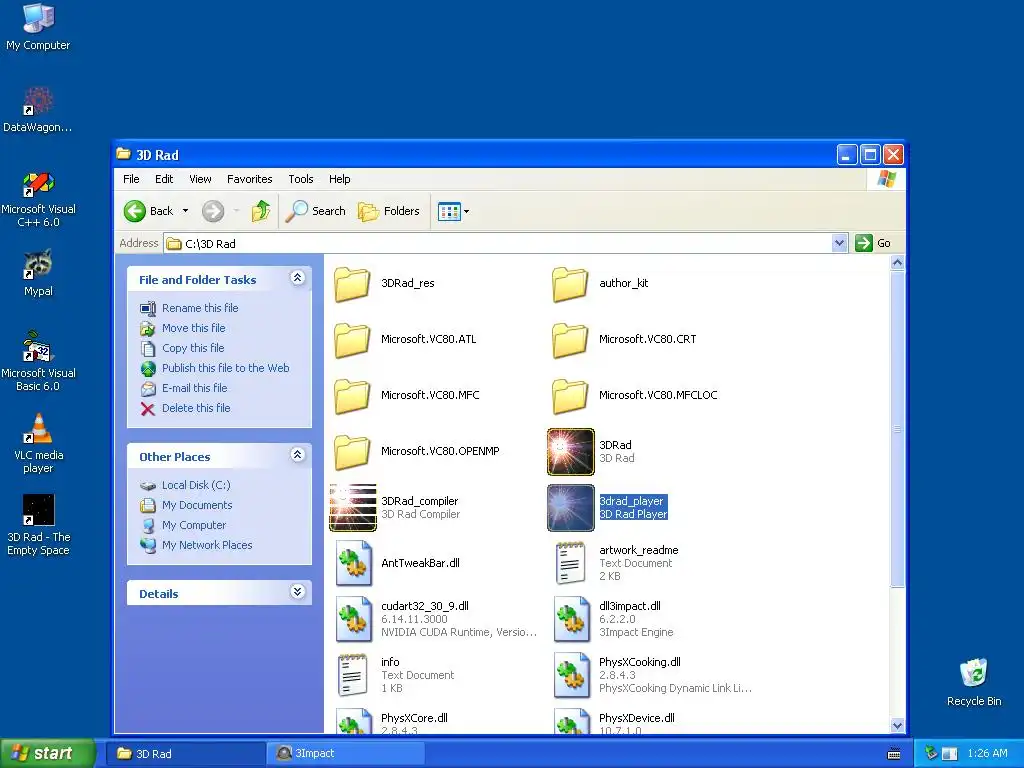Open the Back button history dropdown arrow

coord(185,211)
